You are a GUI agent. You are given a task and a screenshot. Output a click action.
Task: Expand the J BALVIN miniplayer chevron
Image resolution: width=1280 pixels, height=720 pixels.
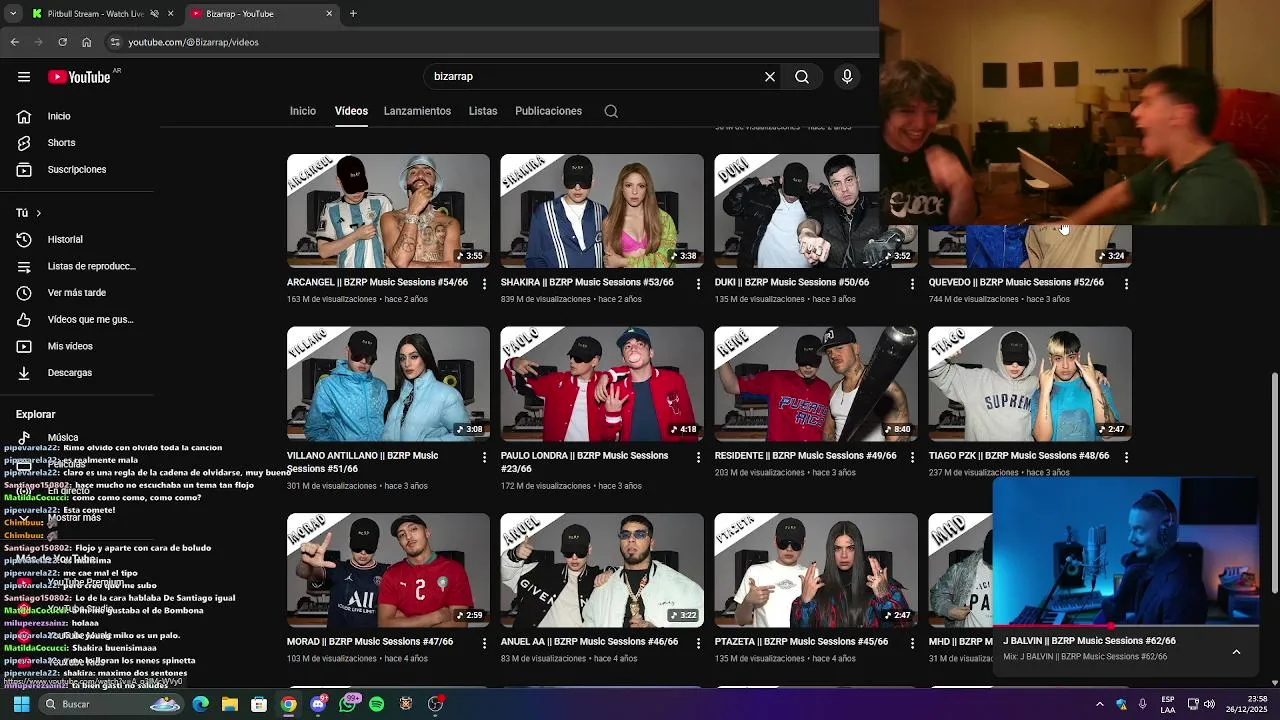pos(1236,652)
